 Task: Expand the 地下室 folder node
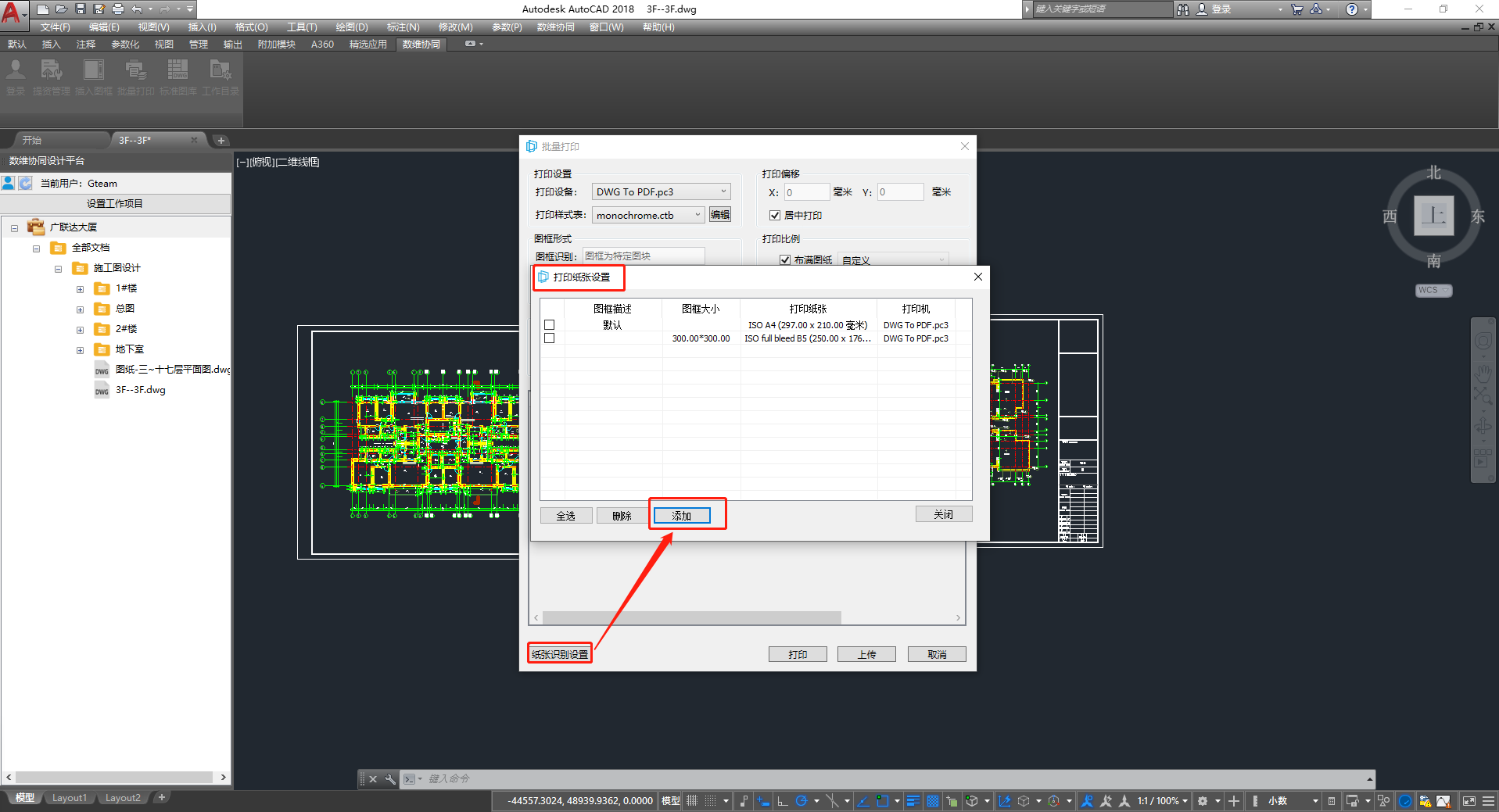(80, 350)
